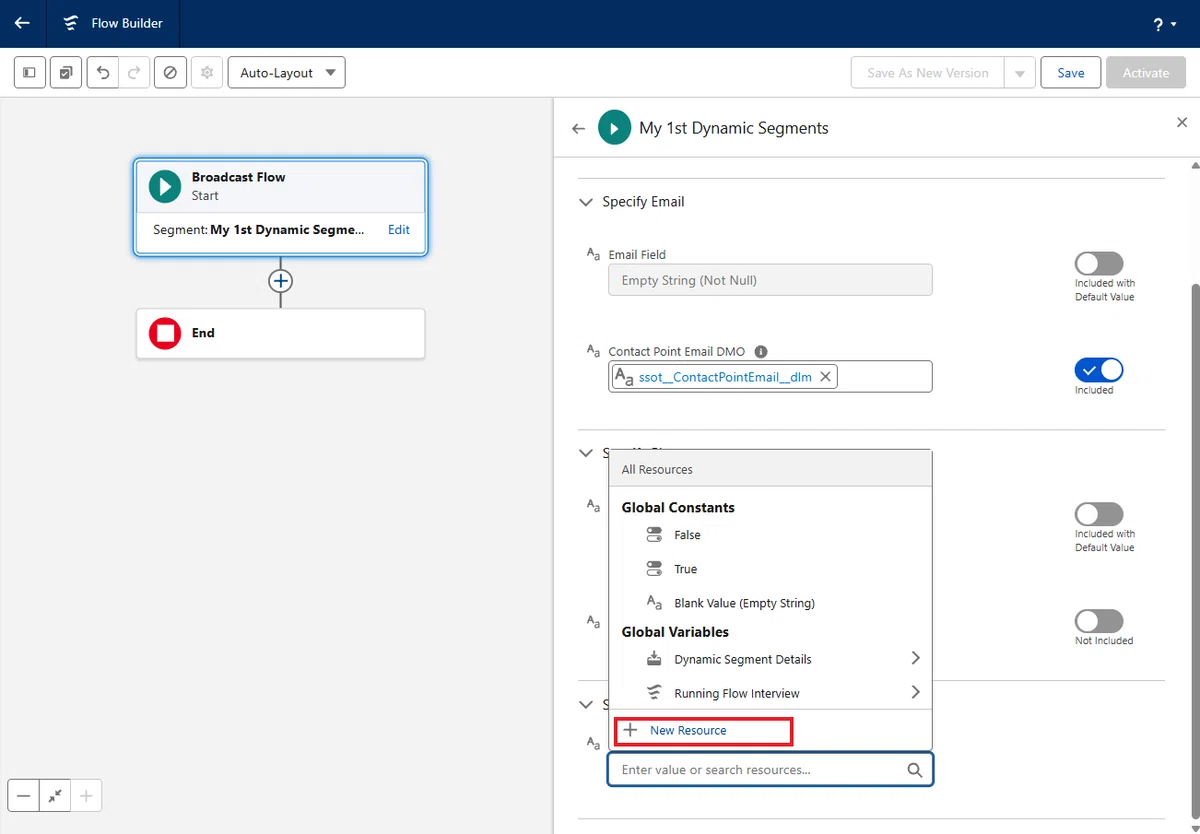Select the Broadcast Flow Start play icon

pos(165,186)
